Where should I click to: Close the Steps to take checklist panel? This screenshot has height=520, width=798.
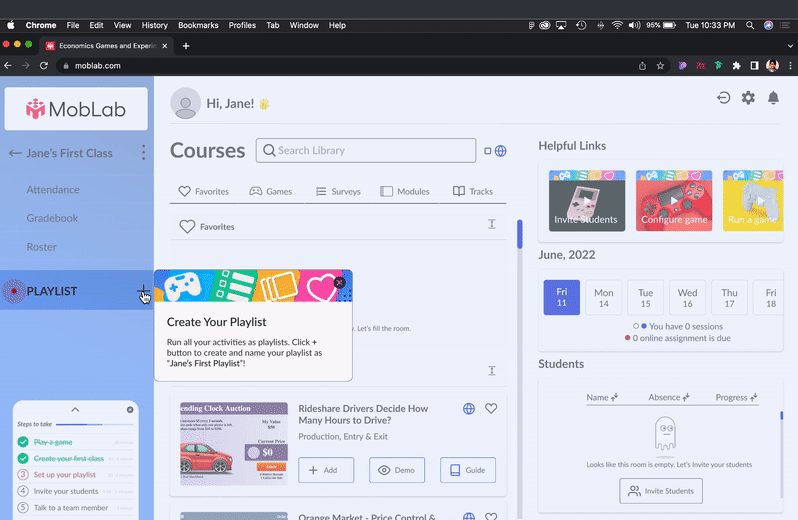(130, 410)
